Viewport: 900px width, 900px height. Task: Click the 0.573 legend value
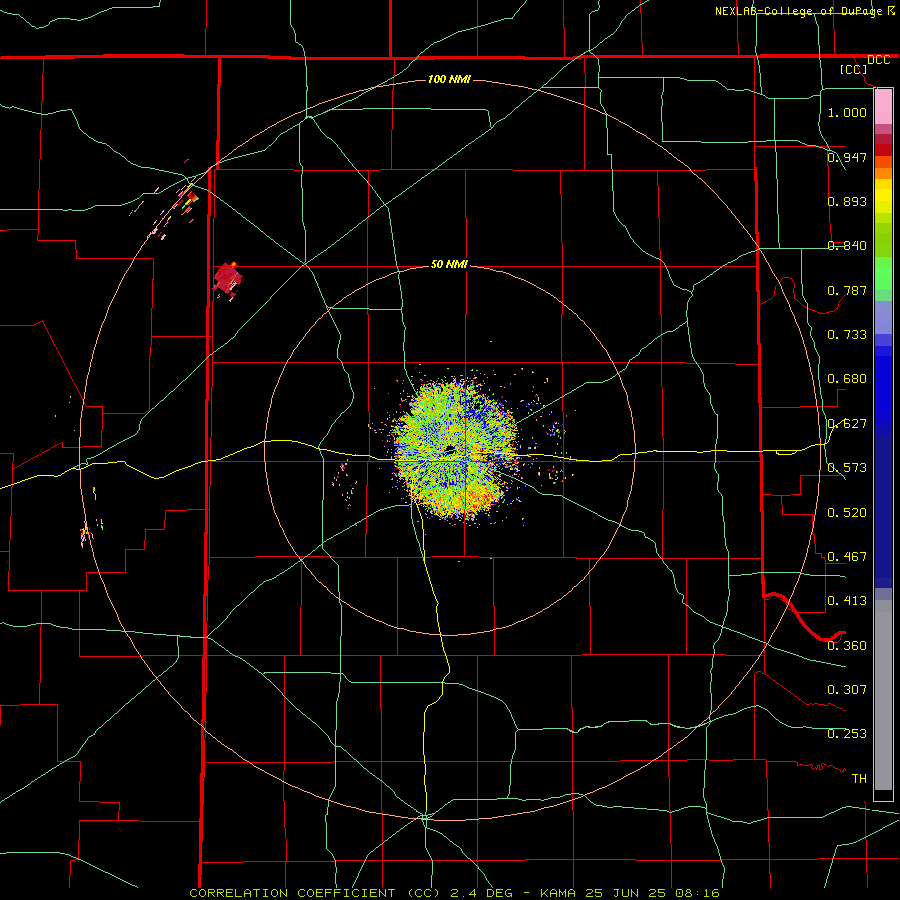tap(847, 467)
